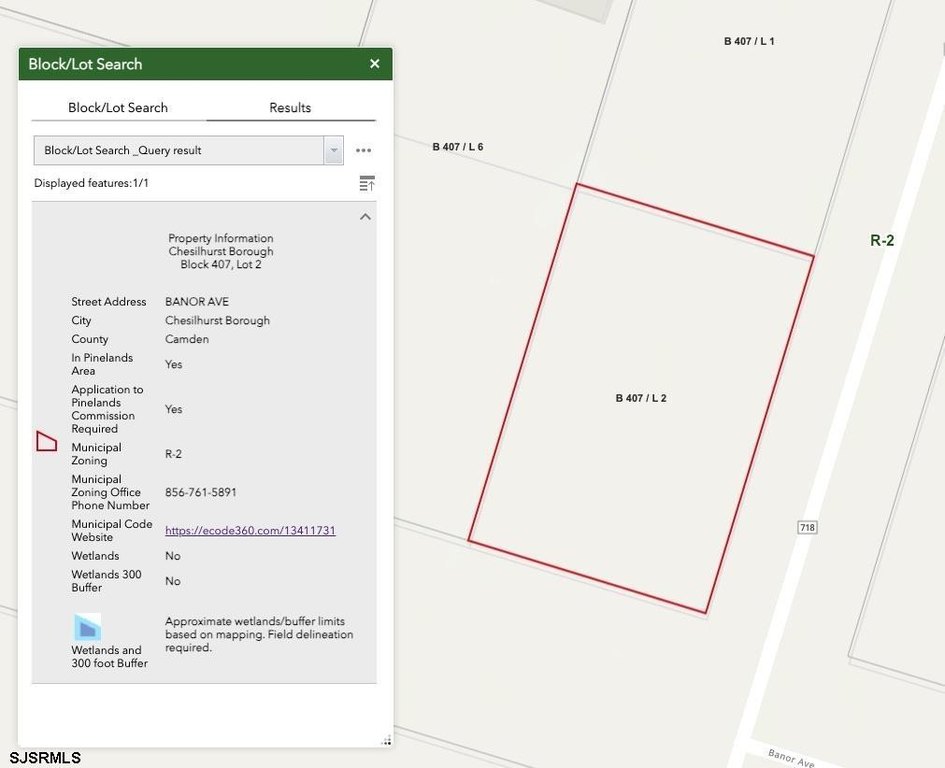This screenshot has width=945, height=768.
Task: Click the B 407 / L 1 parcel label
Action: click(749, 41)
